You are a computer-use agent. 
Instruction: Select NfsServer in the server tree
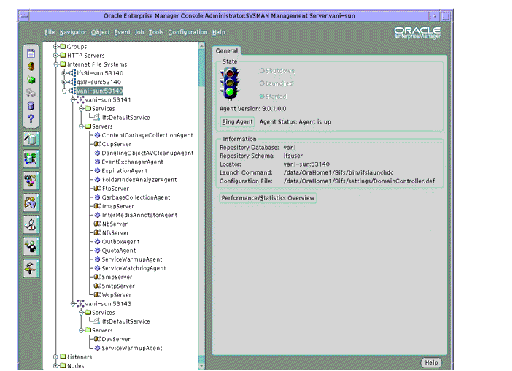coord(115,233)
